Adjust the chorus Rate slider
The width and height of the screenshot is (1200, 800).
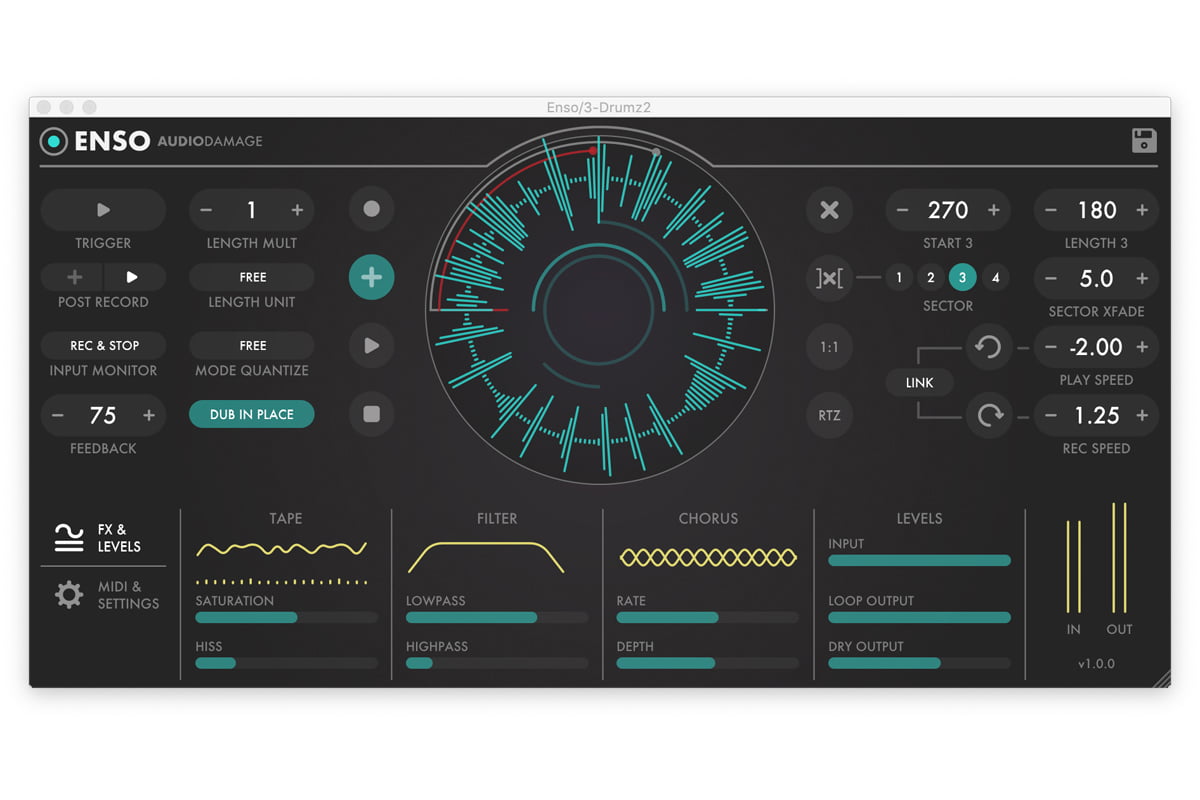(708, 618)
